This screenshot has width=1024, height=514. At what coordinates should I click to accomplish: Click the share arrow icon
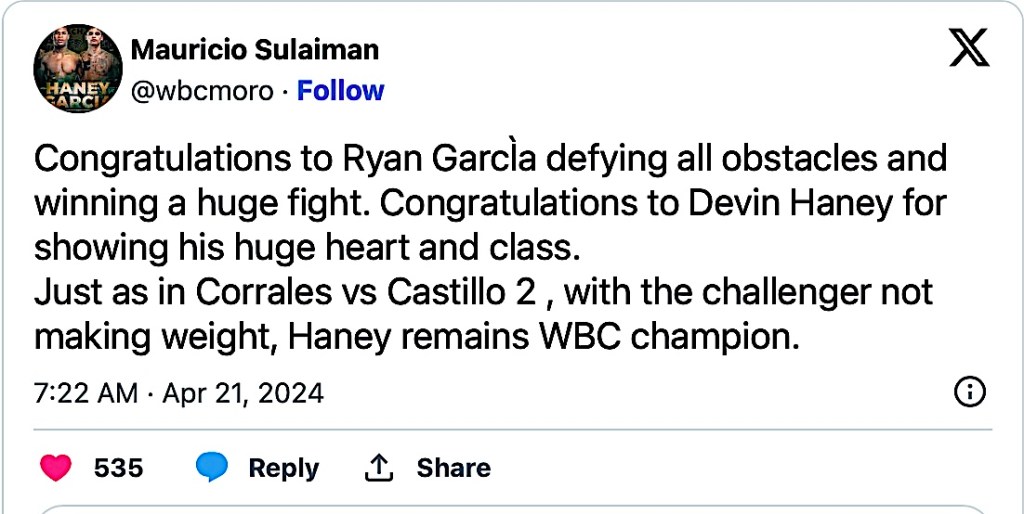coord(378,467)
